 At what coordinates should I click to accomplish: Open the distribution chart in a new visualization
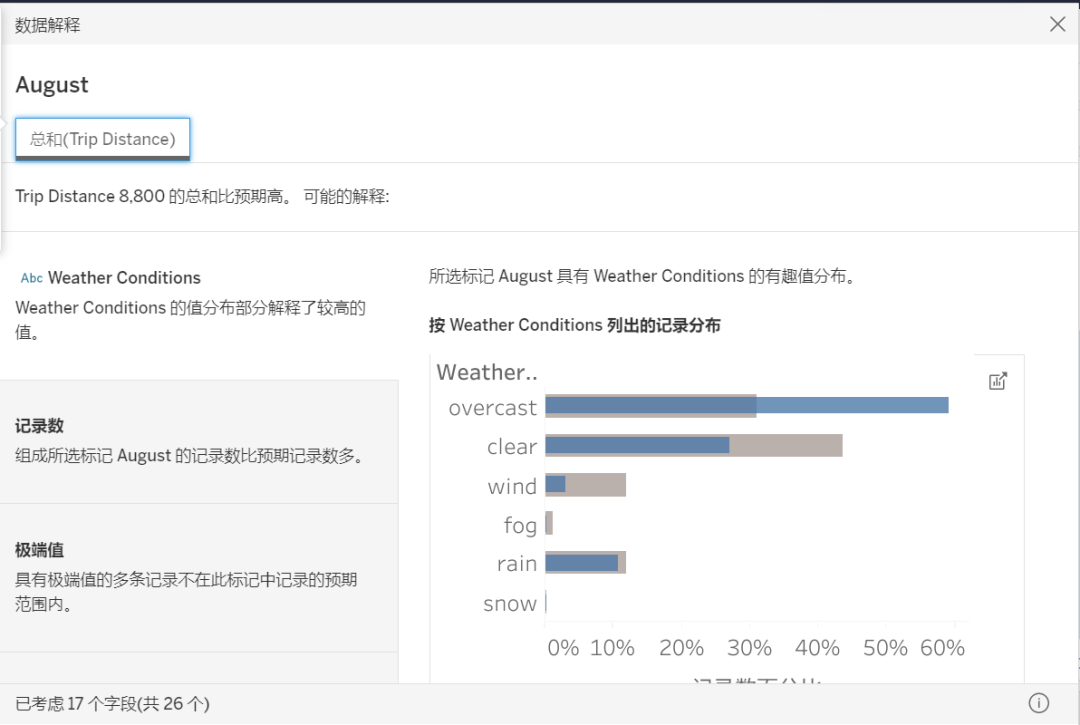tap(997, 380)
